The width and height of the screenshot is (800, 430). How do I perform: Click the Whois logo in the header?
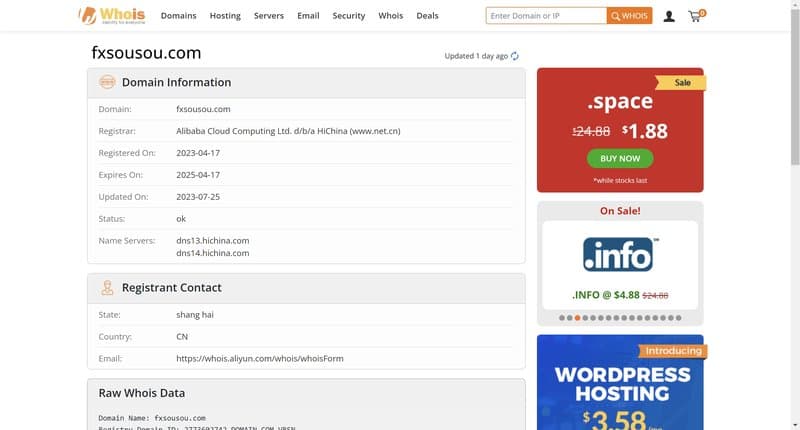tap(112, 15)
